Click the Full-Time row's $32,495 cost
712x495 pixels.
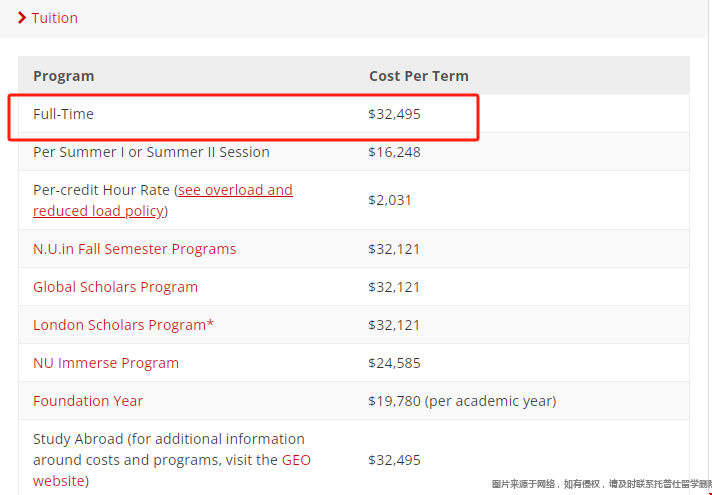point(394,114)
